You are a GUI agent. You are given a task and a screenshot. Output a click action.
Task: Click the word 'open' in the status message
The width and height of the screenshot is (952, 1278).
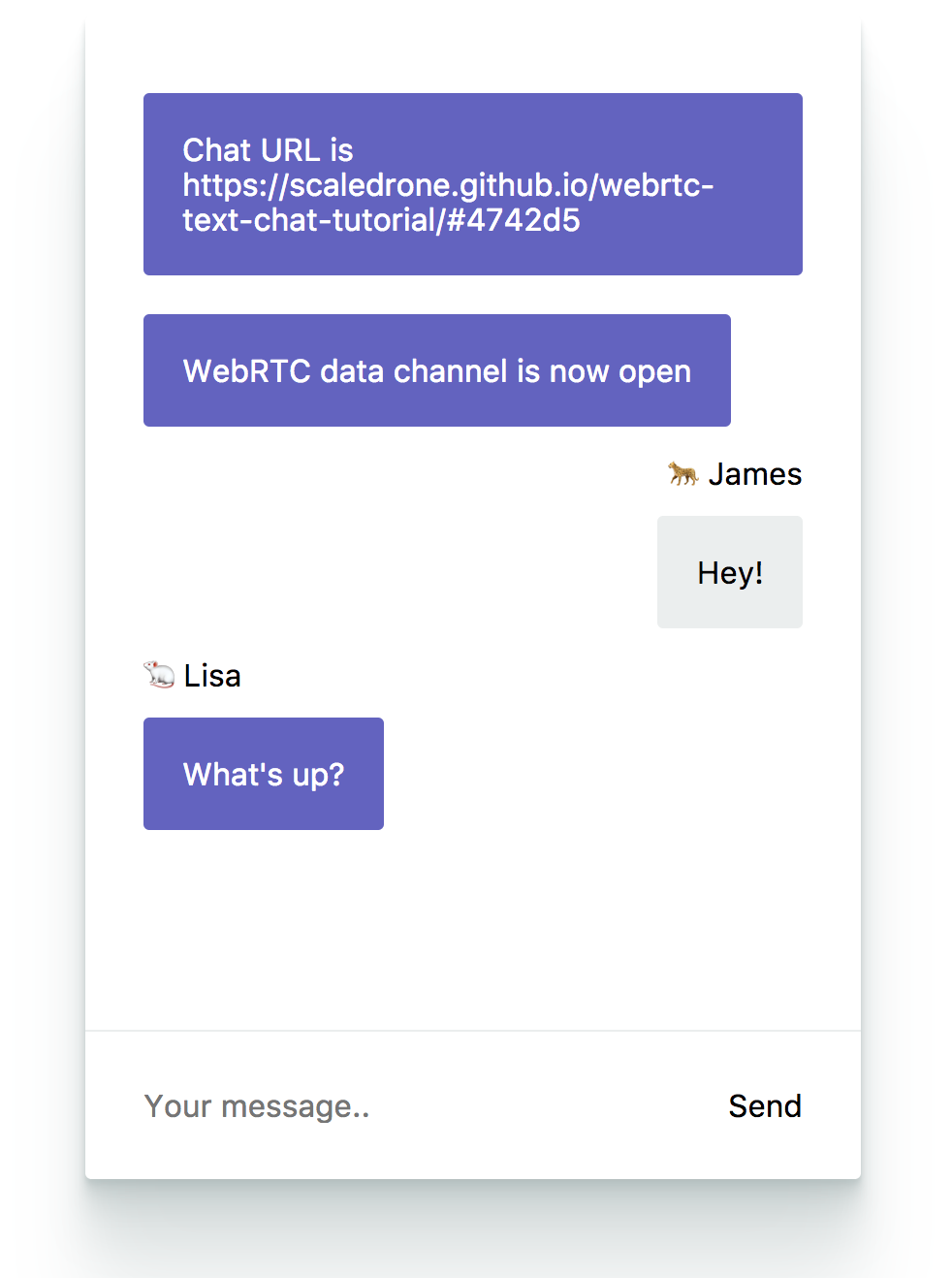[655, 373]
